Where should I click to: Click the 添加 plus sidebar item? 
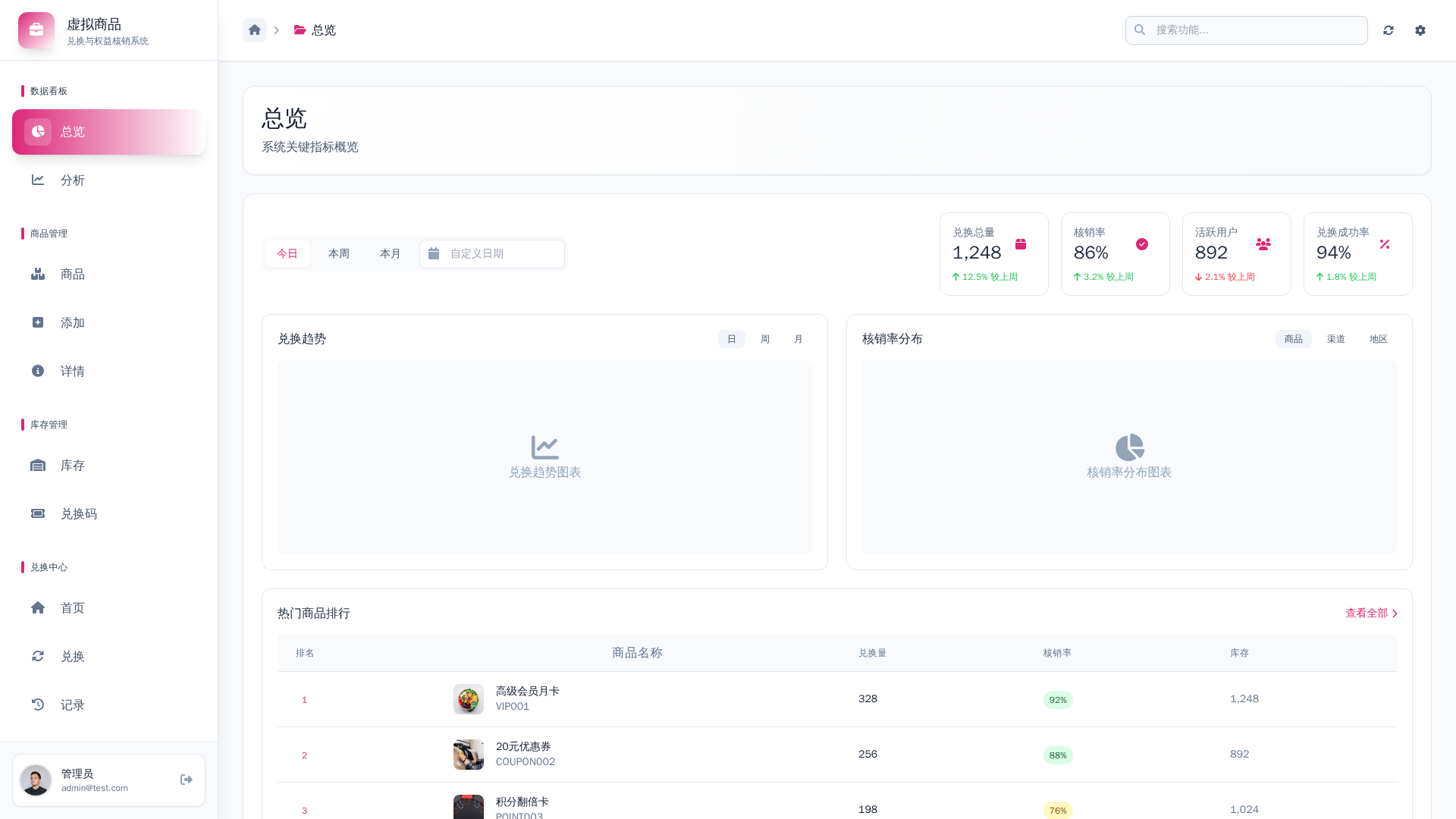[72, 323]
